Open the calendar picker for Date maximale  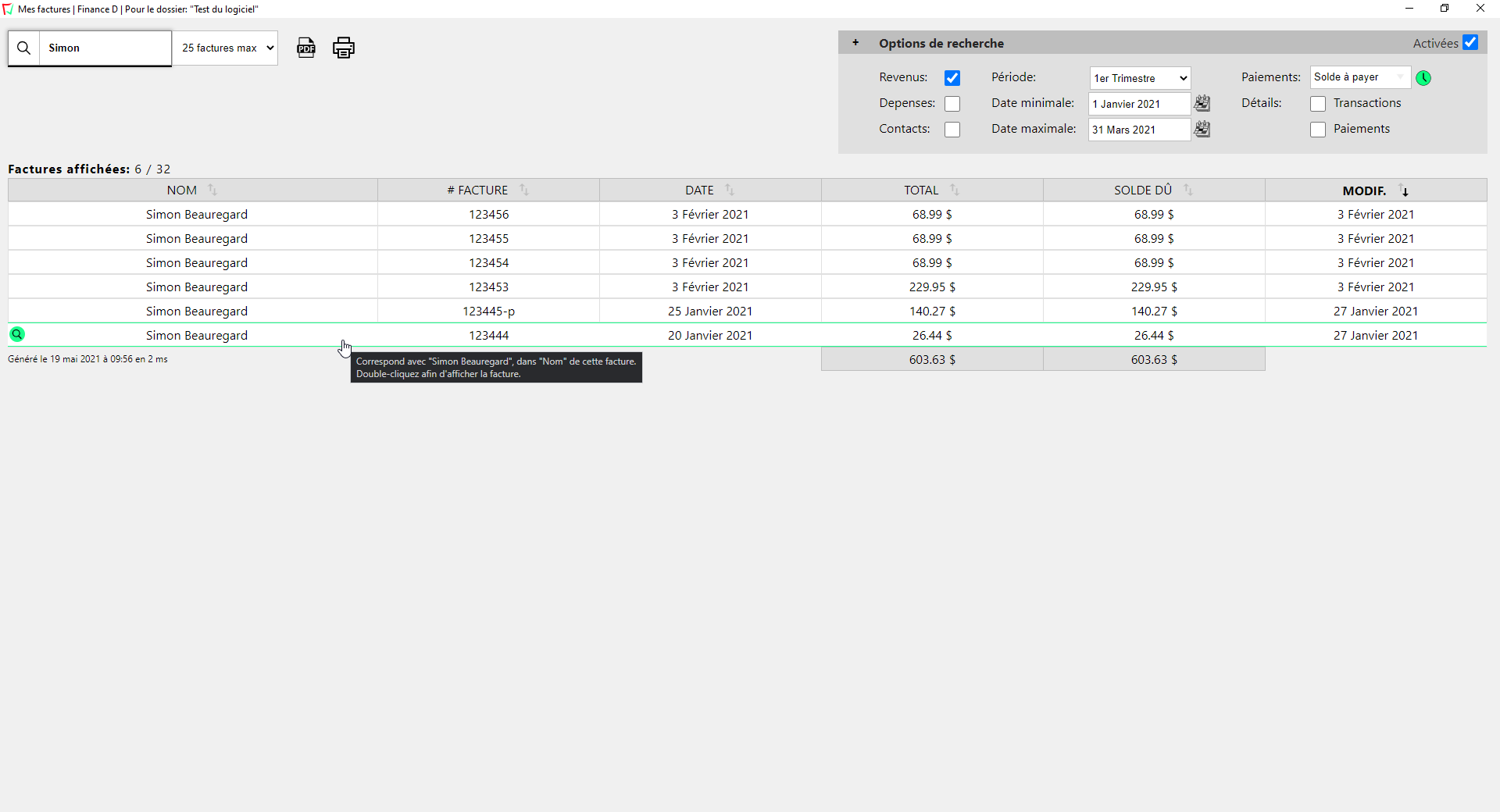(x=1202, y=129)
